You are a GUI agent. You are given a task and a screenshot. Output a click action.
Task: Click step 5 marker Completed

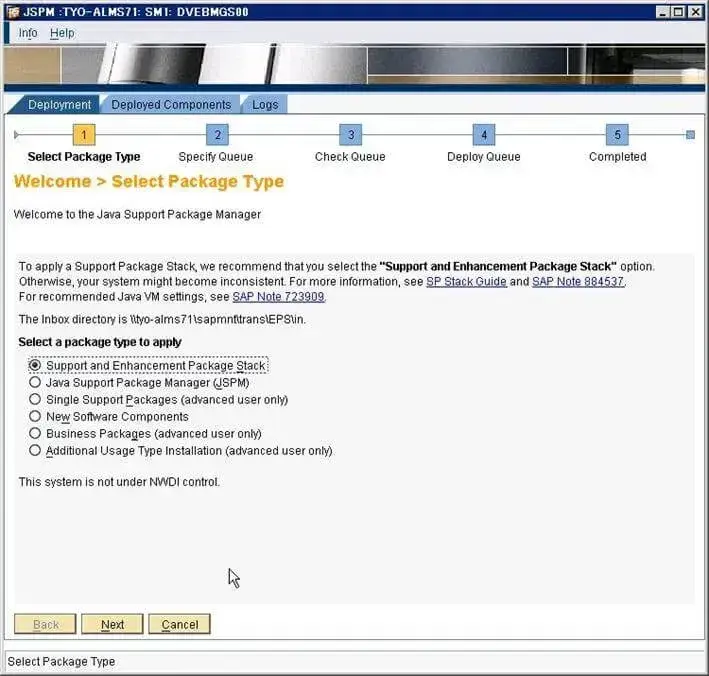point(617,135)
